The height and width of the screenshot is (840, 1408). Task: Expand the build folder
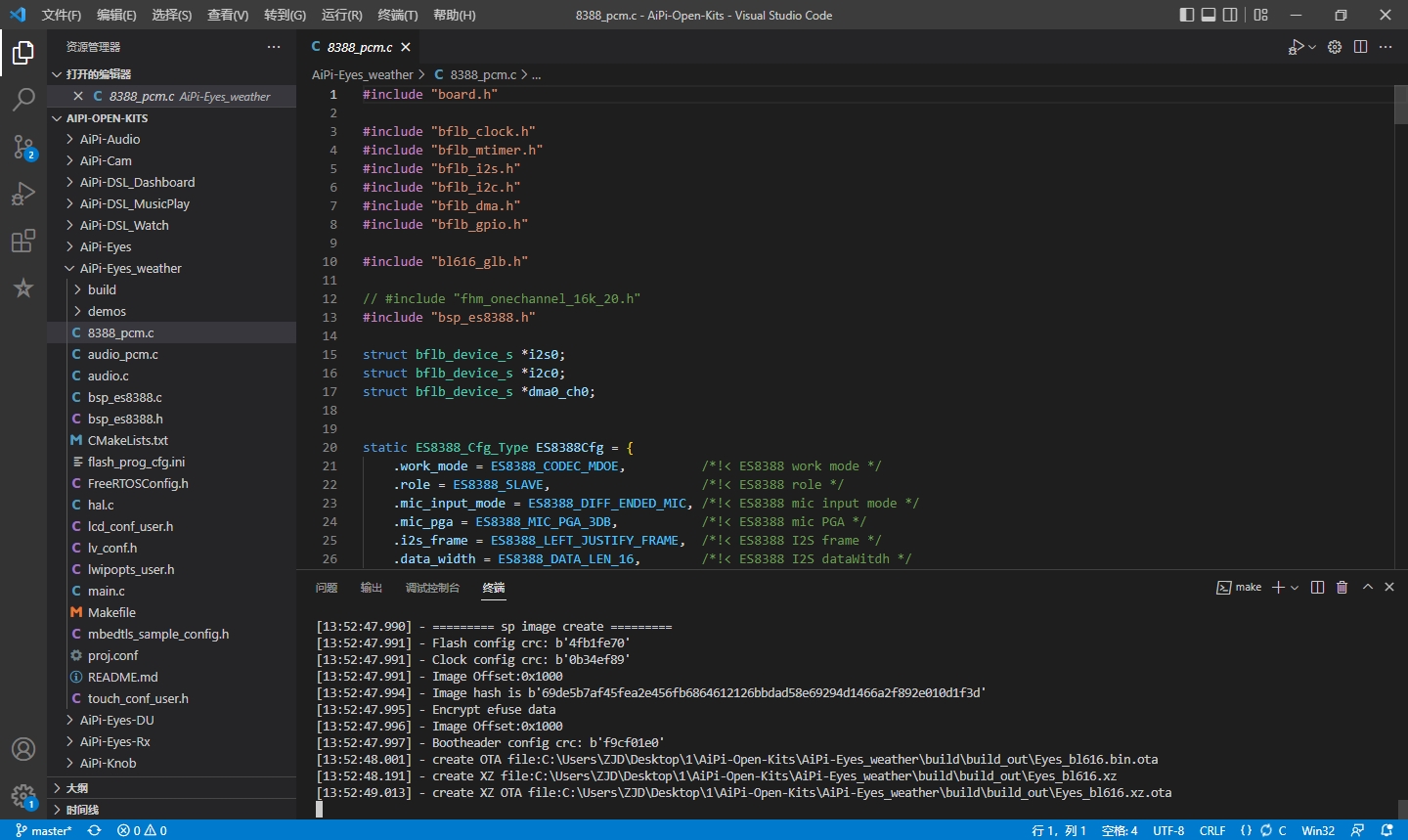point(171,290)
